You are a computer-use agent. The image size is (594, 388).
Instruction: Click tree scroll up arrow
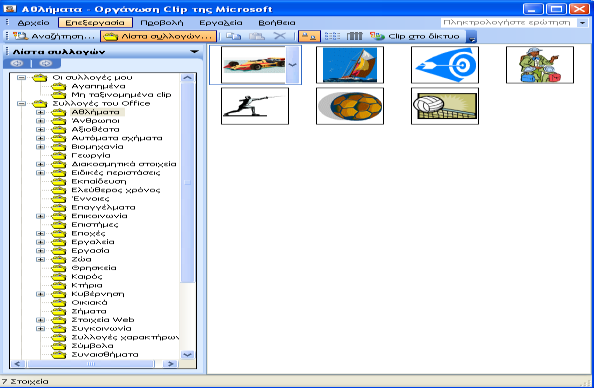(x=188, y=78)
